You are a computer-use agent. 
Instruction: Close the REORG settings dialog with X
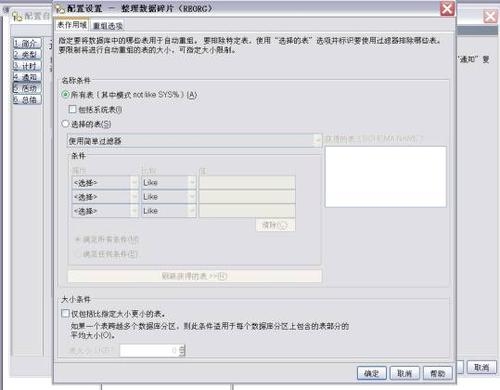[x=447, y=9]
